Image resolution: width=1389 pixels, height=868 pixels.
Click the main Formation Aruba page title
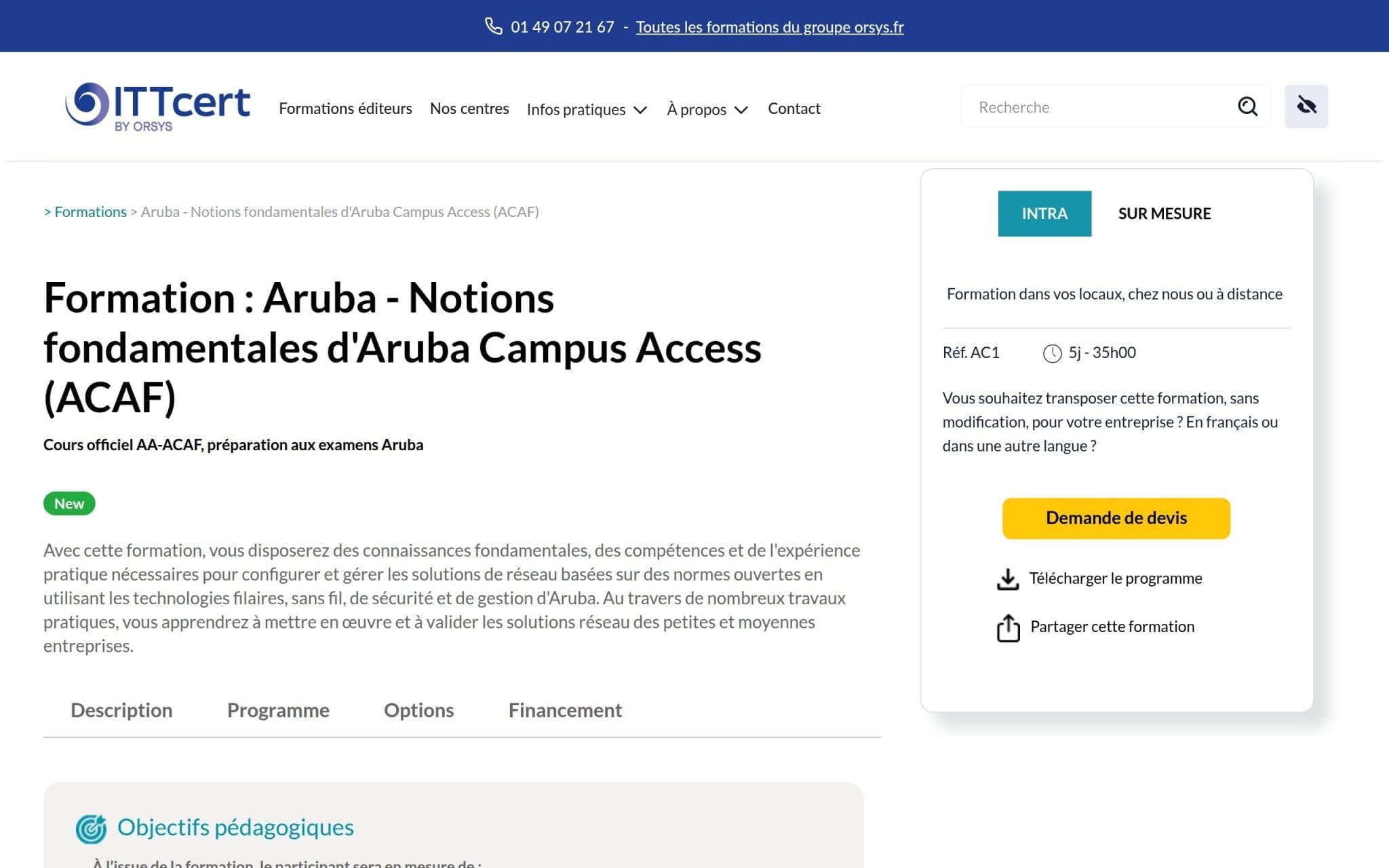402,347
